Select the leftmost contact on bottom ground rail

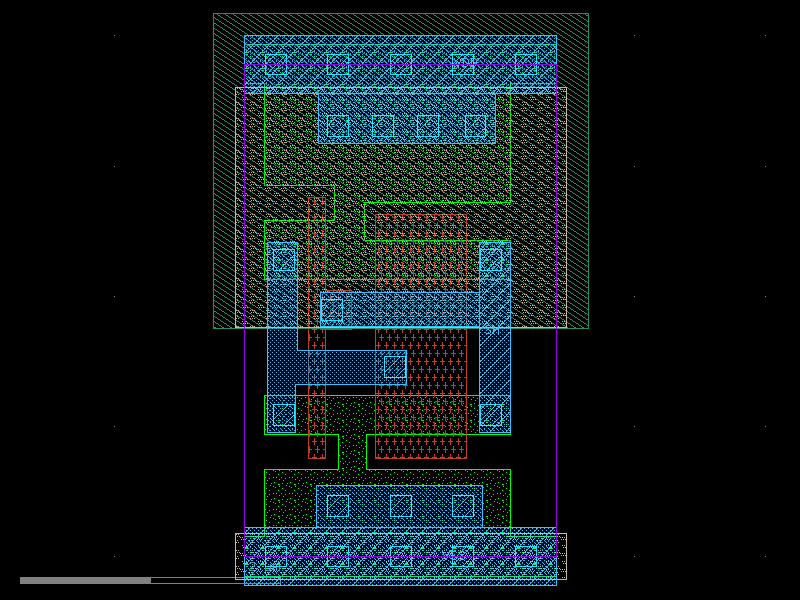tap(276, 556)
